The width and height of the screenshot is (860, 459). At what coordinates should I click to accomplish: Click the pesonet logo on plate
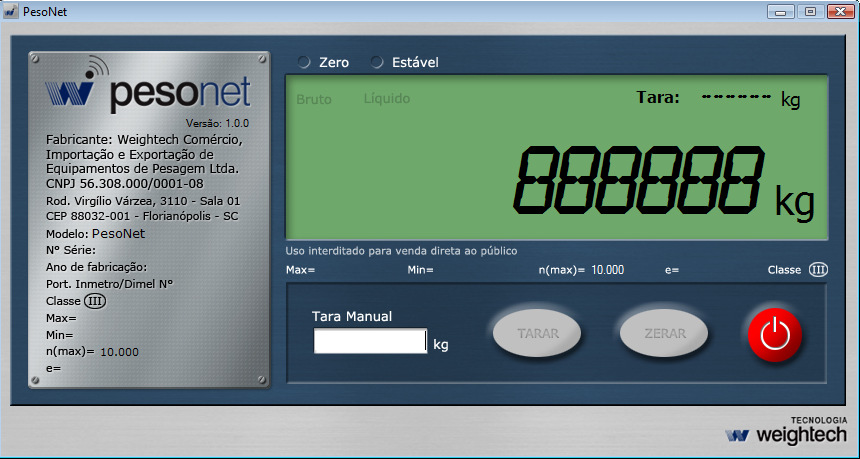click(148, 86)
